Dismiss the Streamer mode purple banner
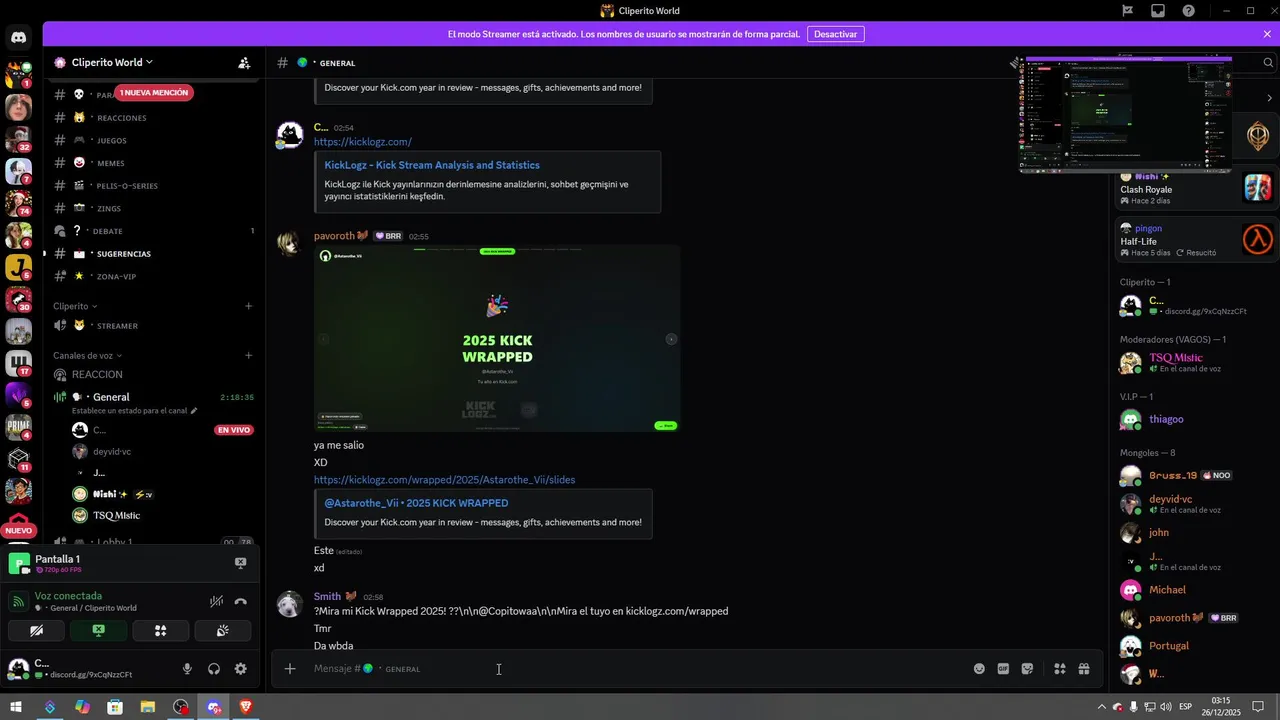This screenshot has width=1280, height=720. (x=1267, y=34)
